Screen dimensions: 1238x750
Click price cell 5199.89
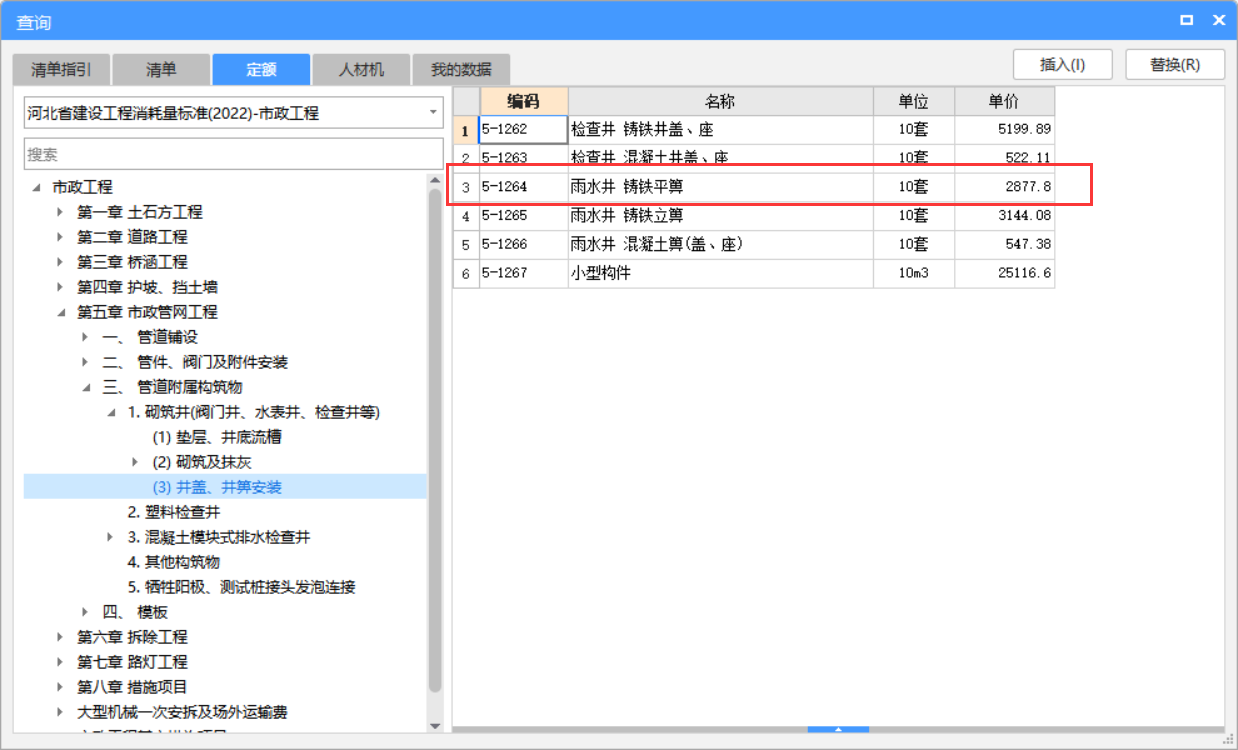(x=1004, y=130)
